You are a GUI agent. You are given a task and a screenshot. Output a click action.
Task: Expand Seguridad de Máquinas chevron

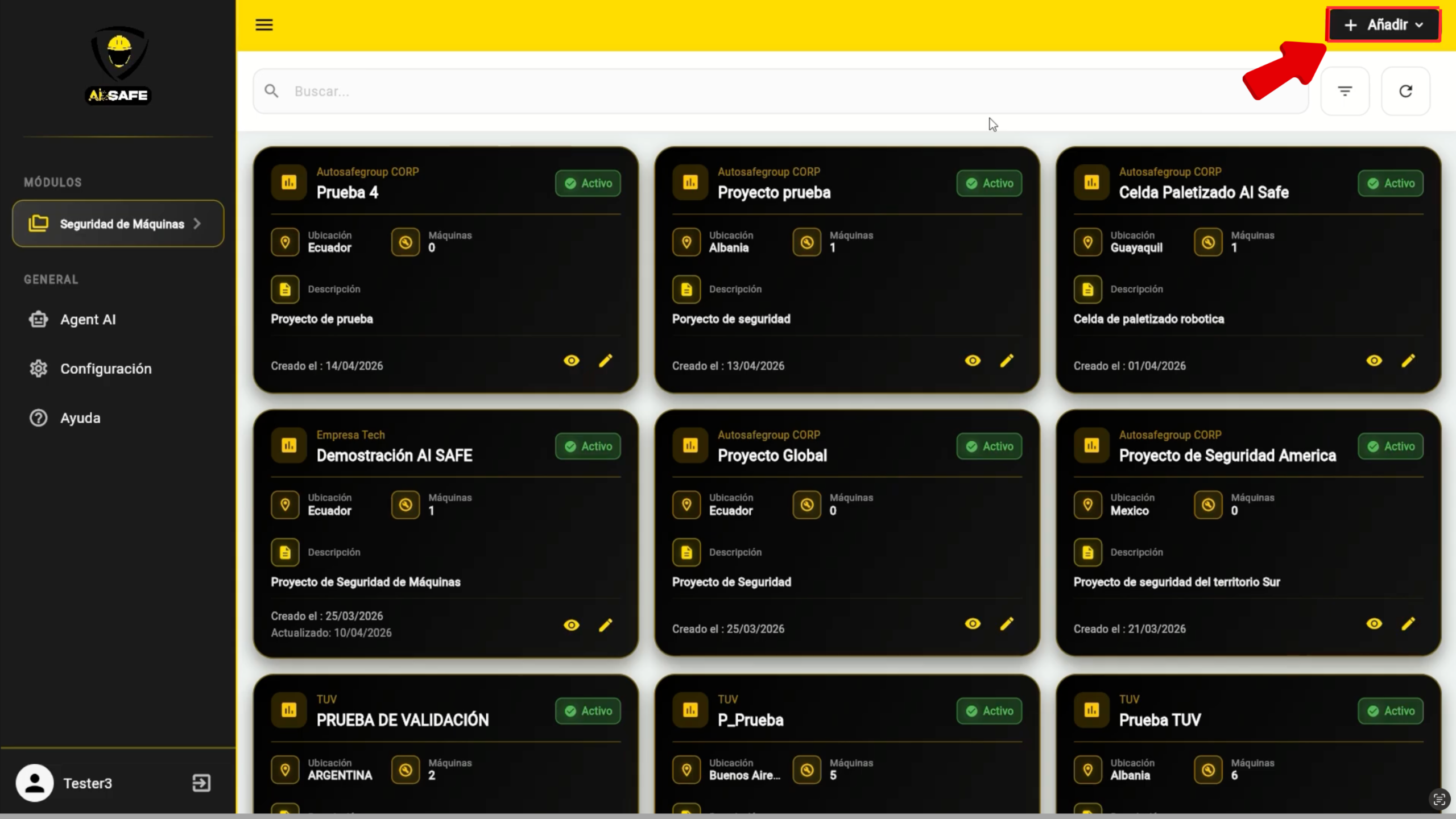tap(197, 224)
